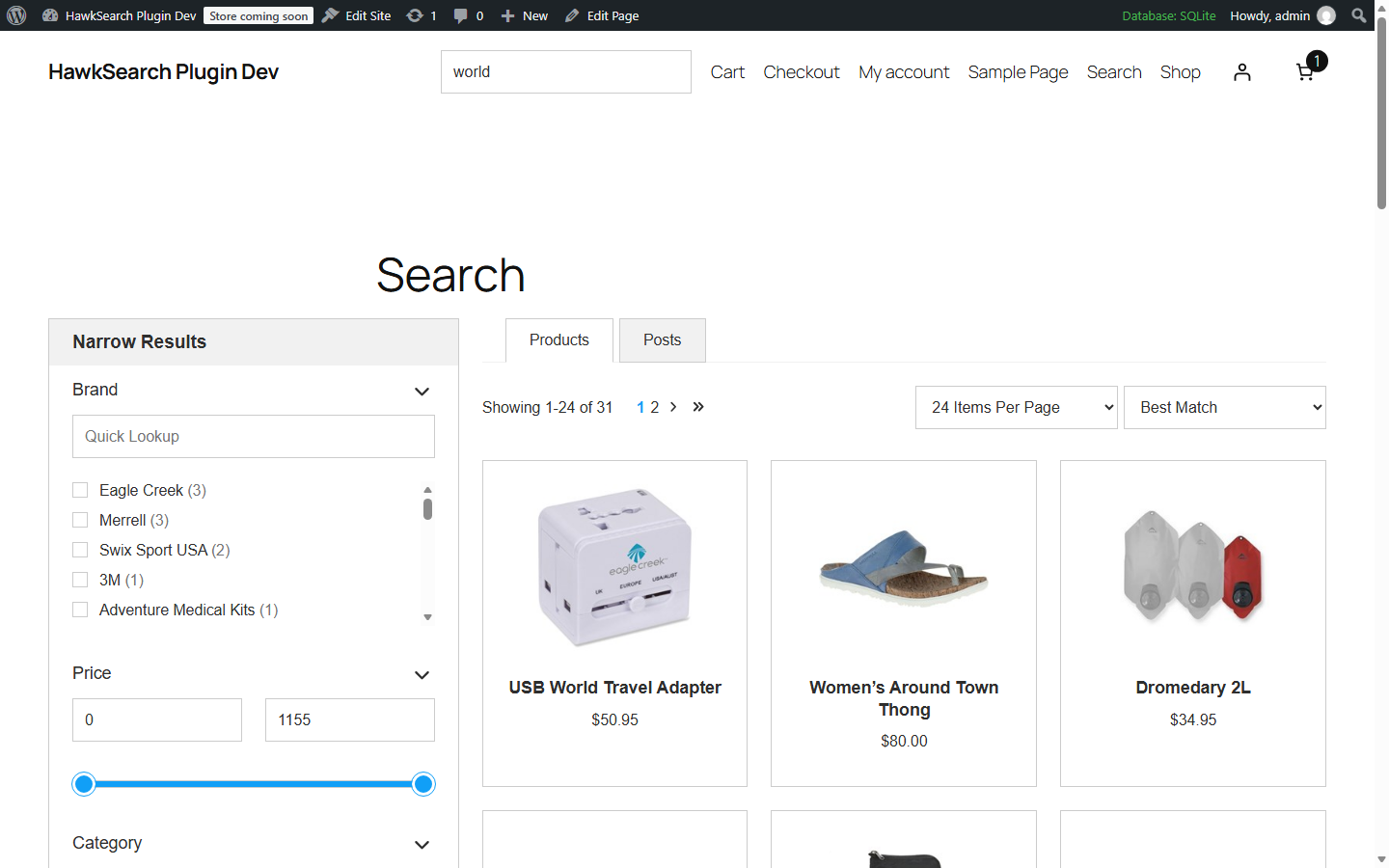1389x868 pixels.
Task: Open USB World Travel Adapter title link
Action: (x=615, y=688)
